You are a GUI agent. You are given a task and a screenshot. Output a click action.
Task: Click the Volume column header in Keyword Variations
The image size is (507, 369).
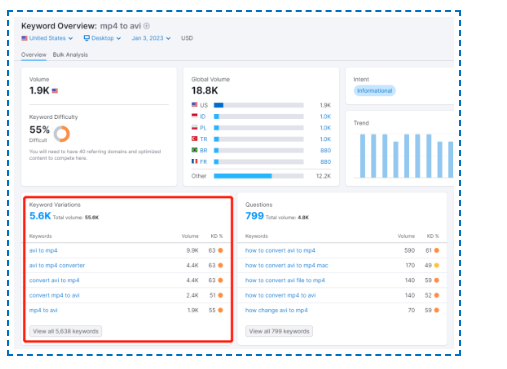190,236
